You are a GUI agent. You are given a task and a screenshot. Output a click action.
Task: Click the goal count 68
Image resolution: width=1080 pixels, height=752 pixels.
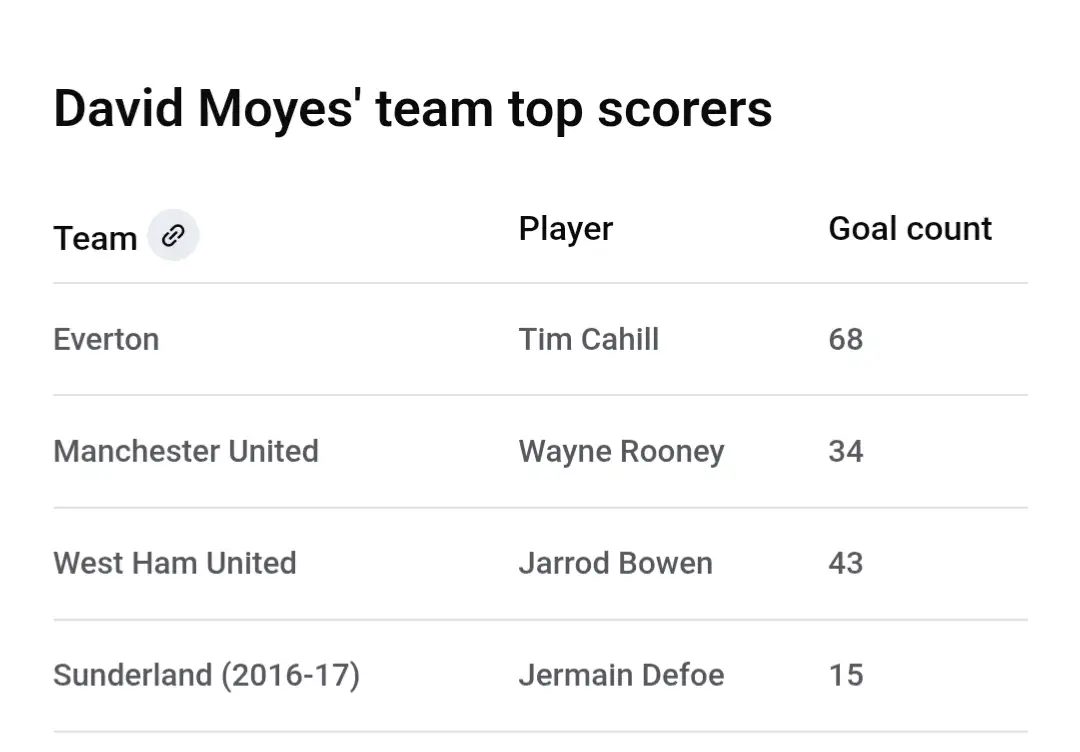point(845,339)
